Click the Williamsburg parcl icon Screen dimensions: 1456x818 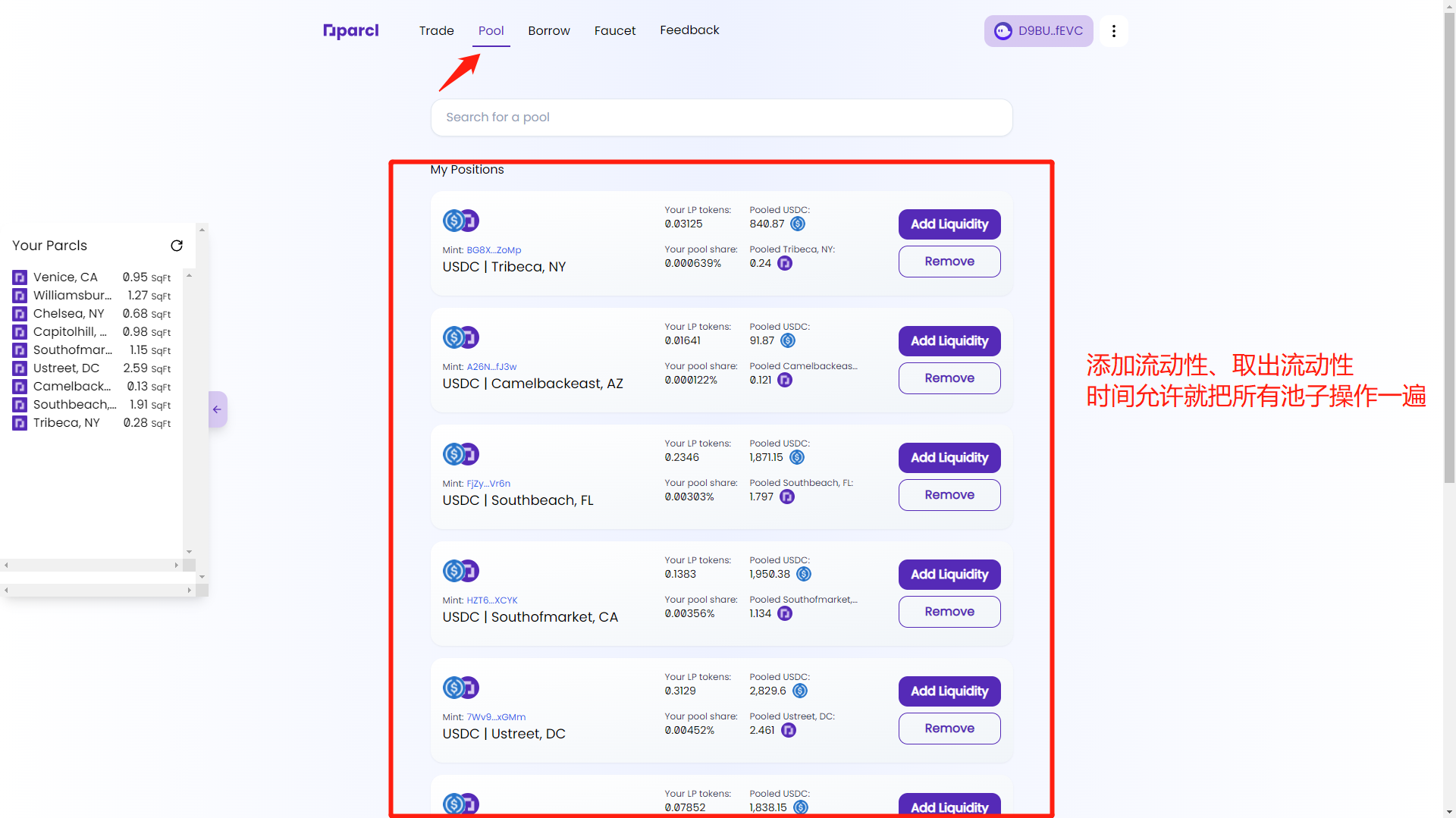click(x=20, y=296)
